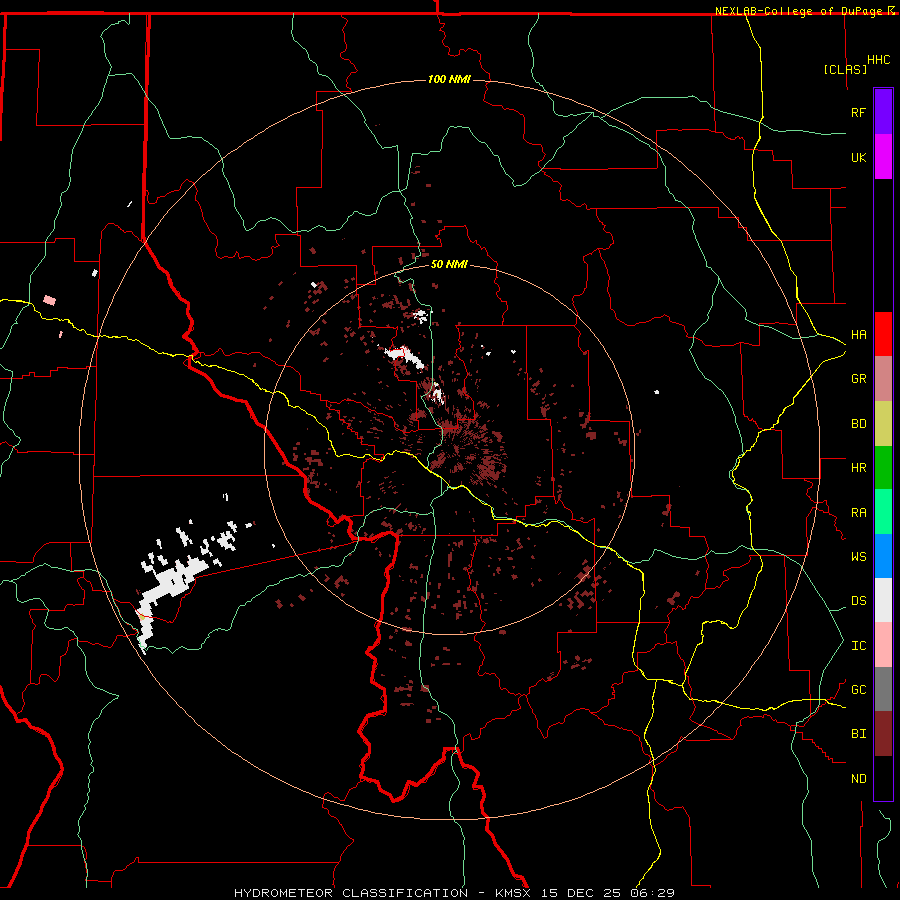The height and width of the screenshot is (900, 900).
Task: Click the HYDROMETEOR CLASSIFICATION title text
Action: (351, 893)
